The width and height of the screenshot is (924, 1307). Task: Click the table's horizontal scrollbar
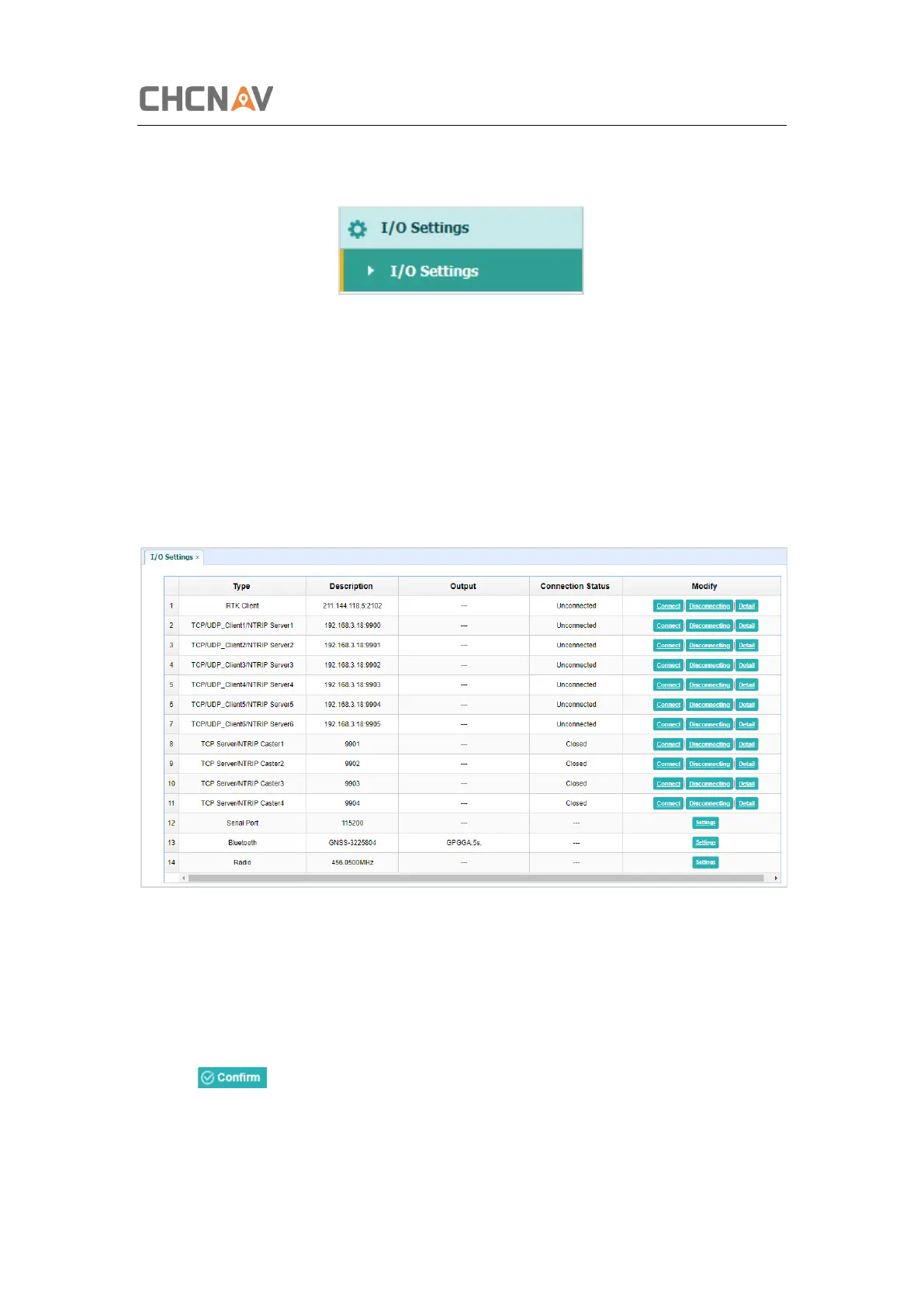476,879
